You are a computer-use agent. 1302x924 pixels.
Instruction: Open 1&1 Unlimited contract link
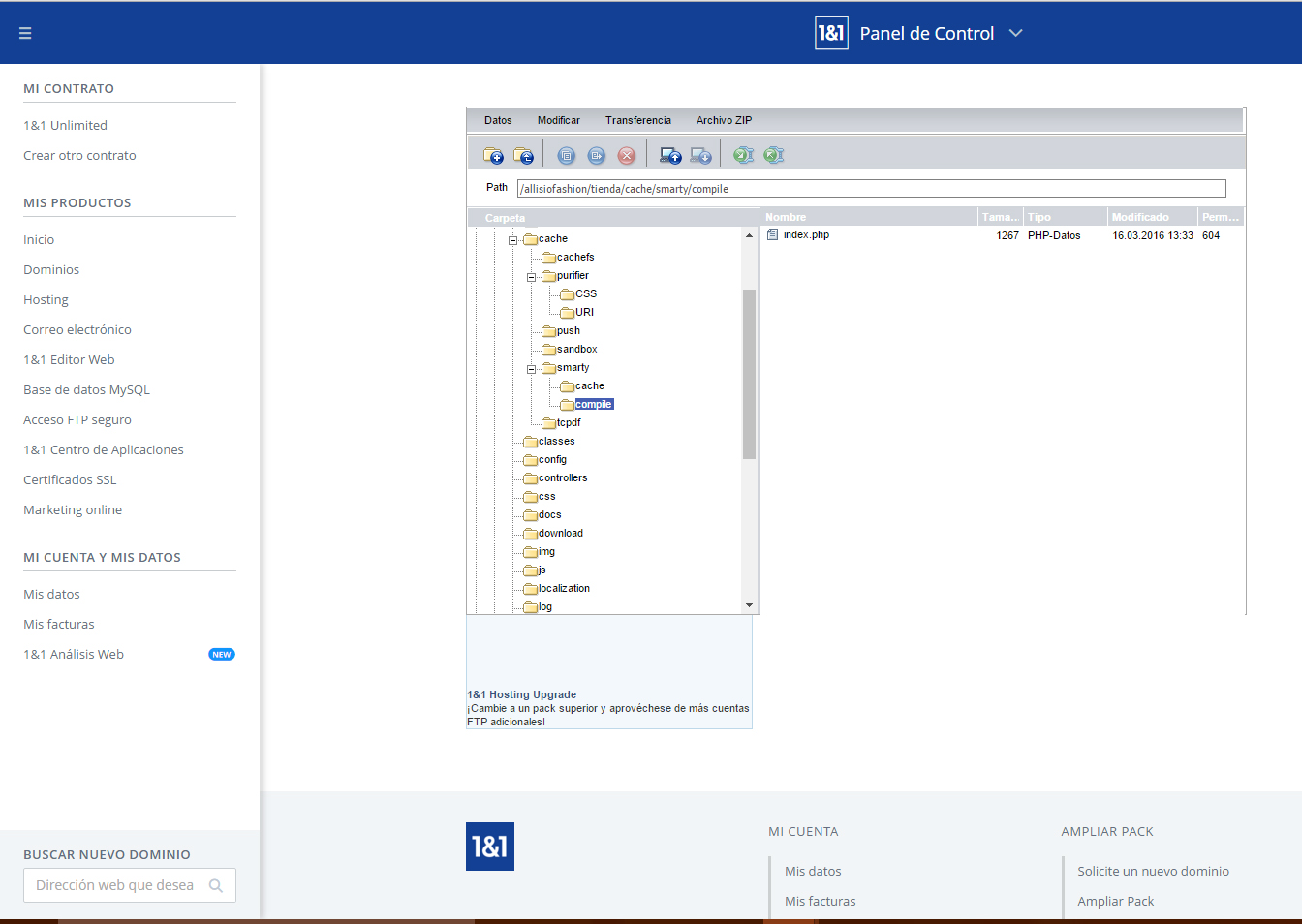[65, 125]
